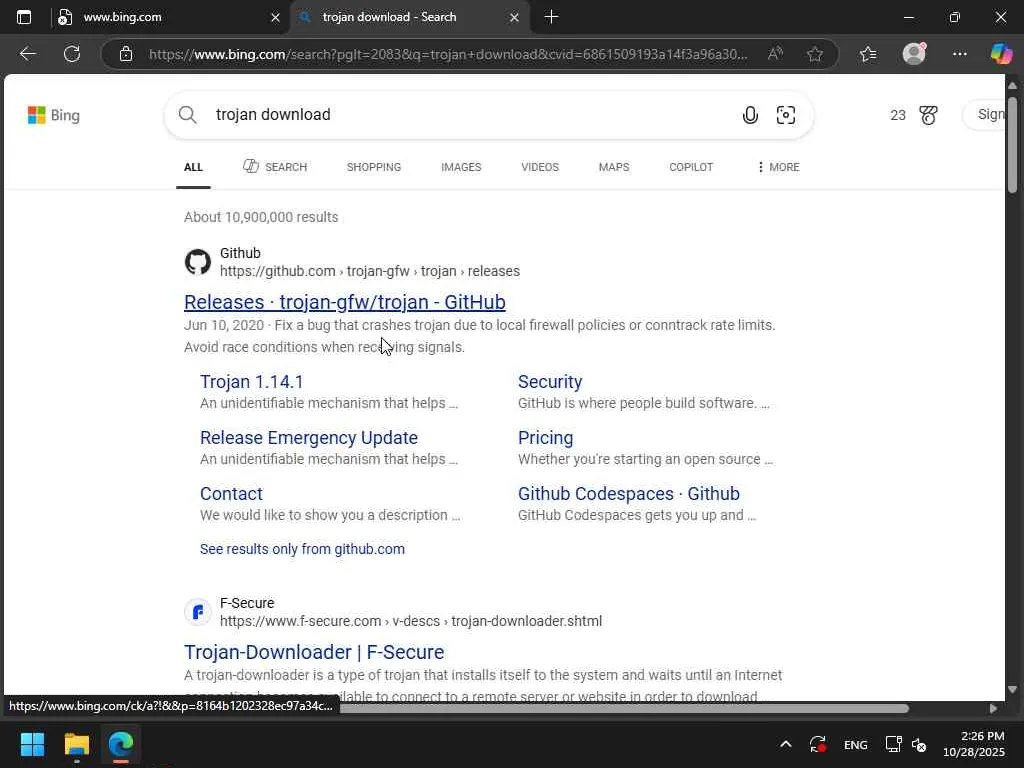The width and height of the screenshot is (1024, 768).
Task: Open Trojan-Downloader | F-Secure result
Action: [314, 652]
